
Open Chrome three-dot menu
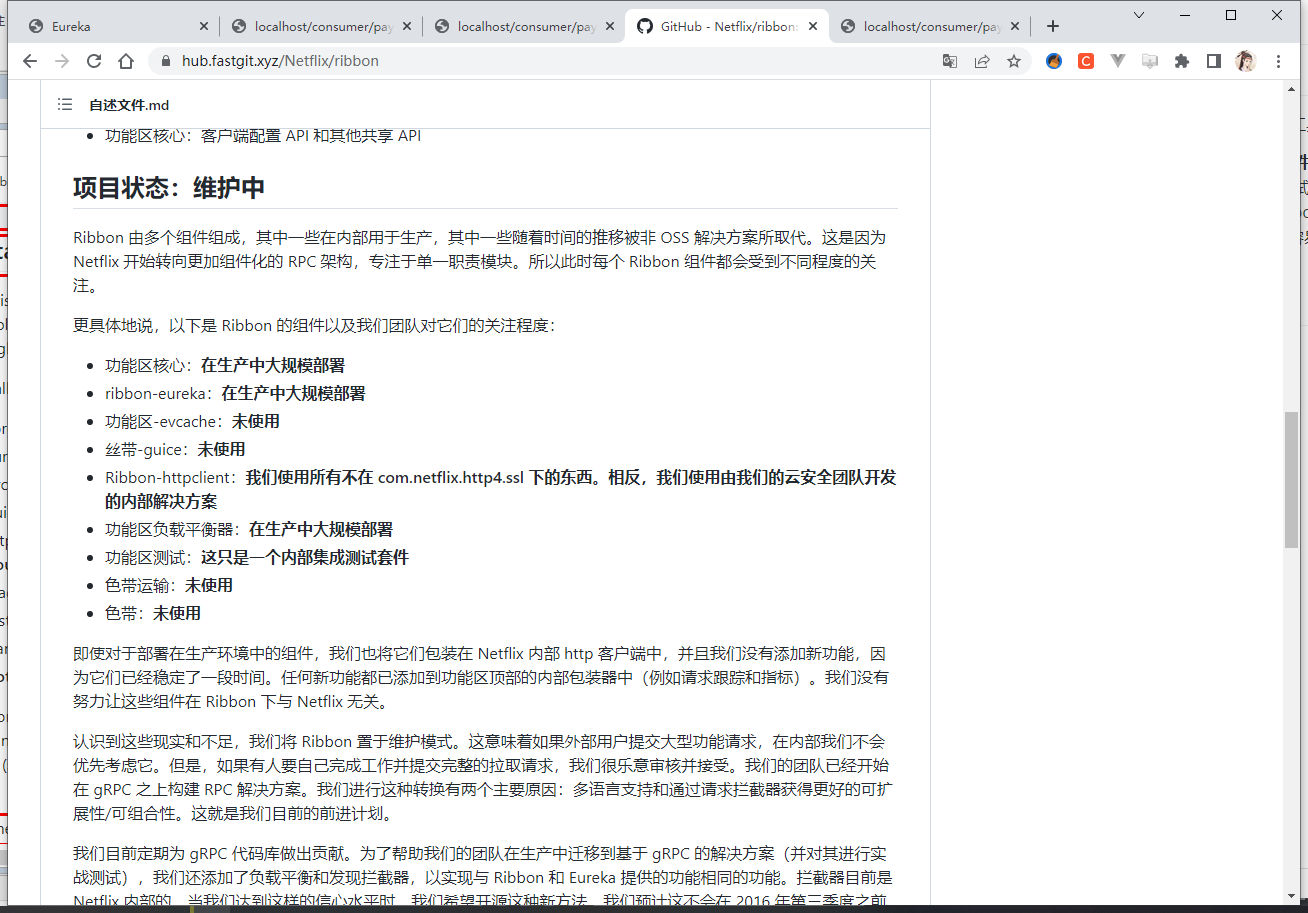pos(1279,61)
